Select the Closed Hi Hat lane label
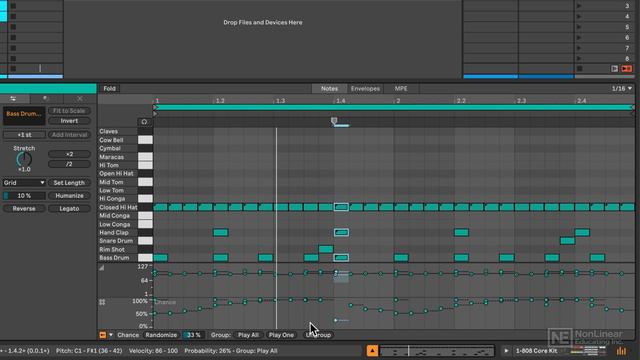640x360 pixels. click(x=118, y=207)
